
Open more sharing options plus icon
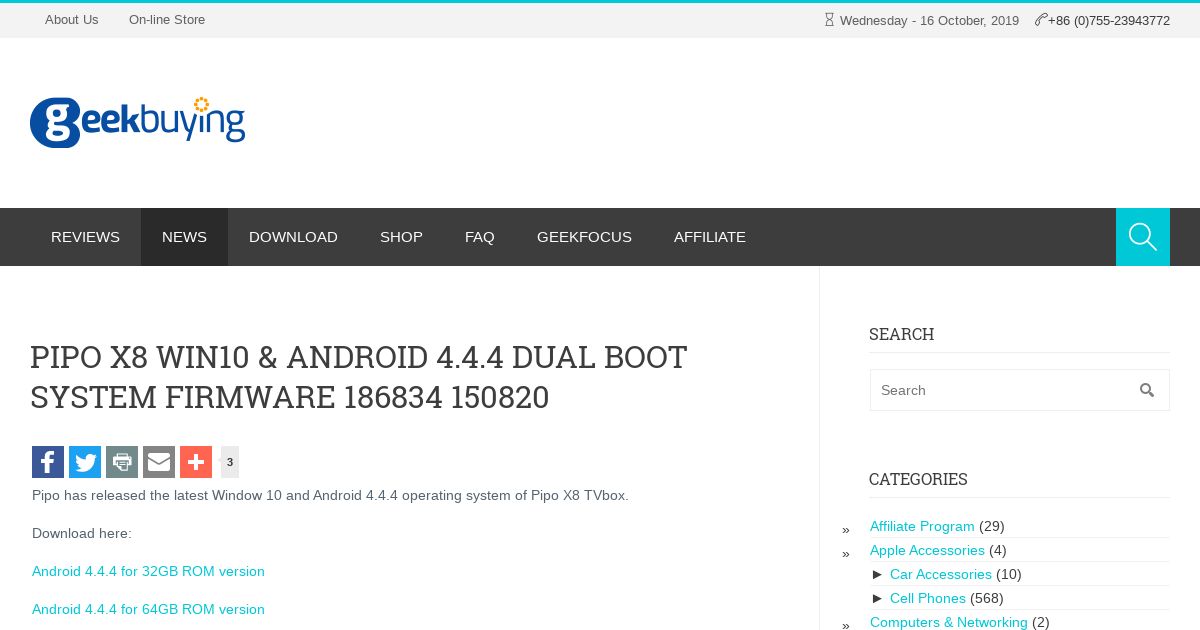tap(196, 462)
